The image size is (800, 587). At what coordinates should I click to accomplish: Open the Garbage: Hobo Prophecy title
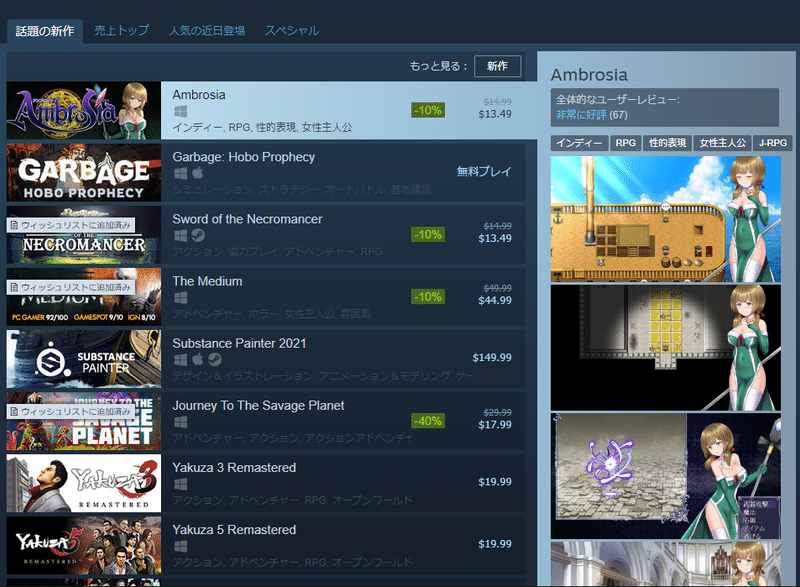tap(243, 157)
